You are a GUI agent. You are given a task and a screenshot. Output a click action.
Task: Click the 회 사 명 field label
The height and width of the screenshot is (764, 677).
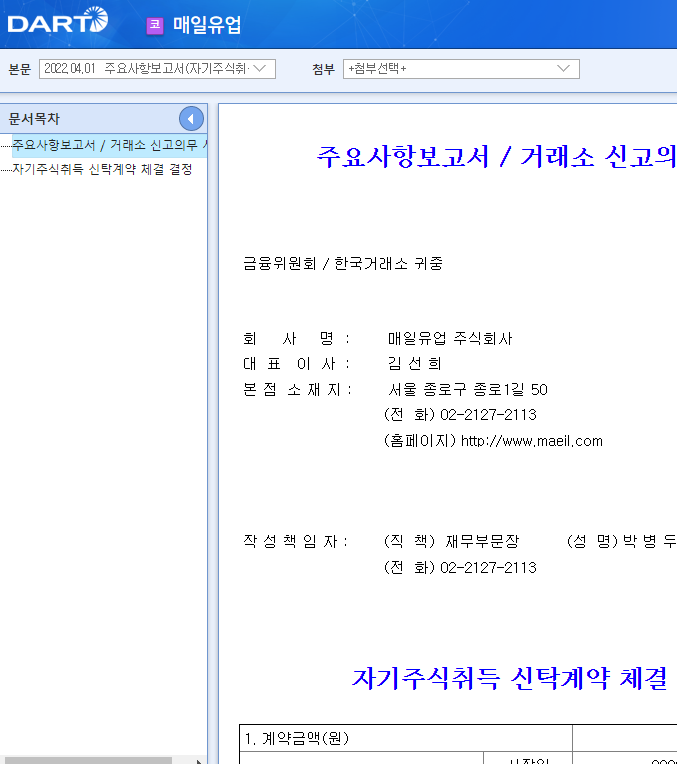(296, 339)
